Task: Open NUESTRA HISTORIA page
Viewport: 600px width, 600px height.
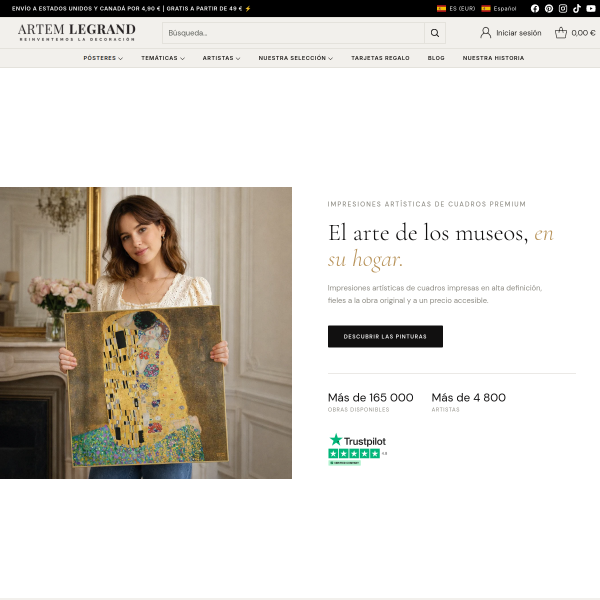Action: click(x=493, y=58)
